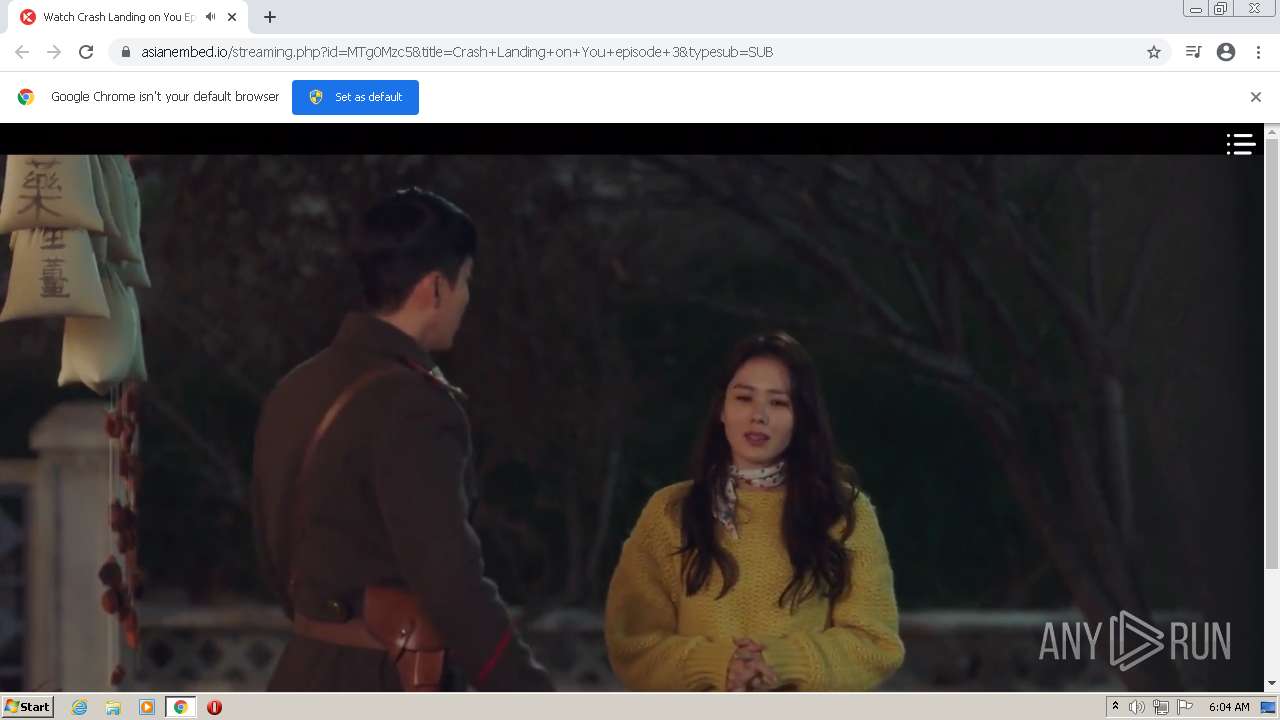1280x720 pixels.
Task: Click the asianembed.io address bar
Action: 640,52
